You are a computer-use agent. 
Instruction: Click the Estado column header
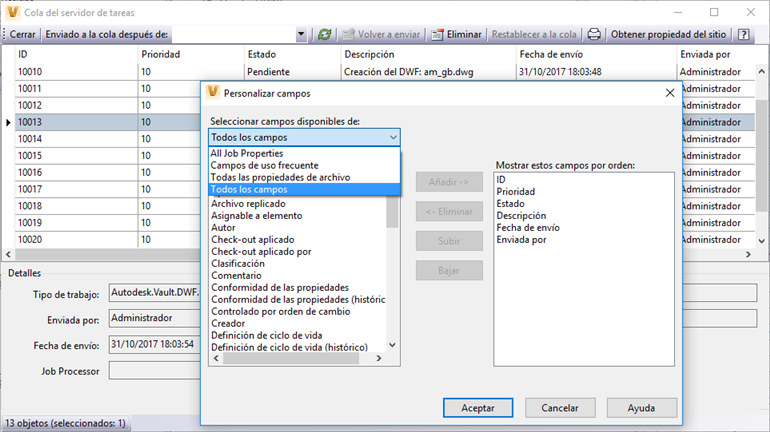pos(292,54)
